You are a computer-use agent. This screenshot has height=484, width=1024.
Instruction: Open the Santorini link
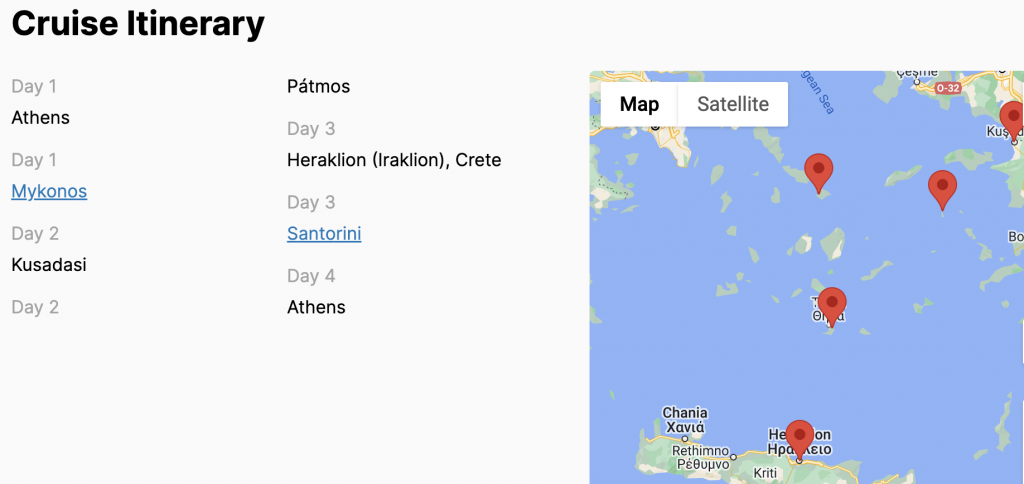(x=323, y=233)
